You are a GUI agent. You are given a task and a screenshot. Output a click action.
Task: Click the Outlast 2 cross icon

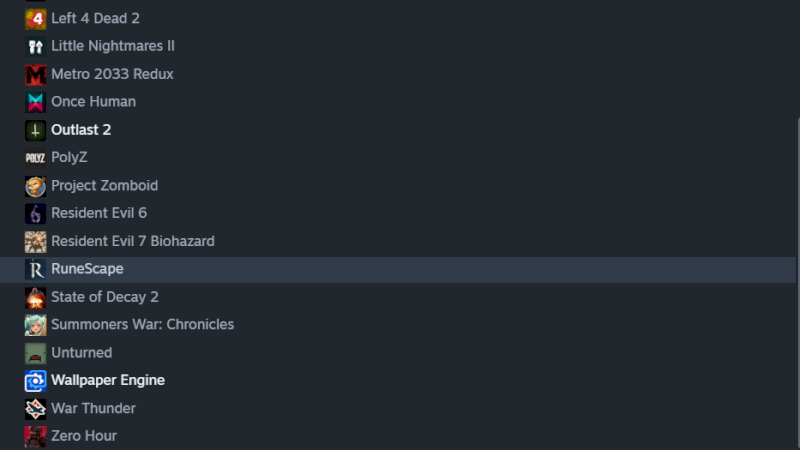[35, 130]
